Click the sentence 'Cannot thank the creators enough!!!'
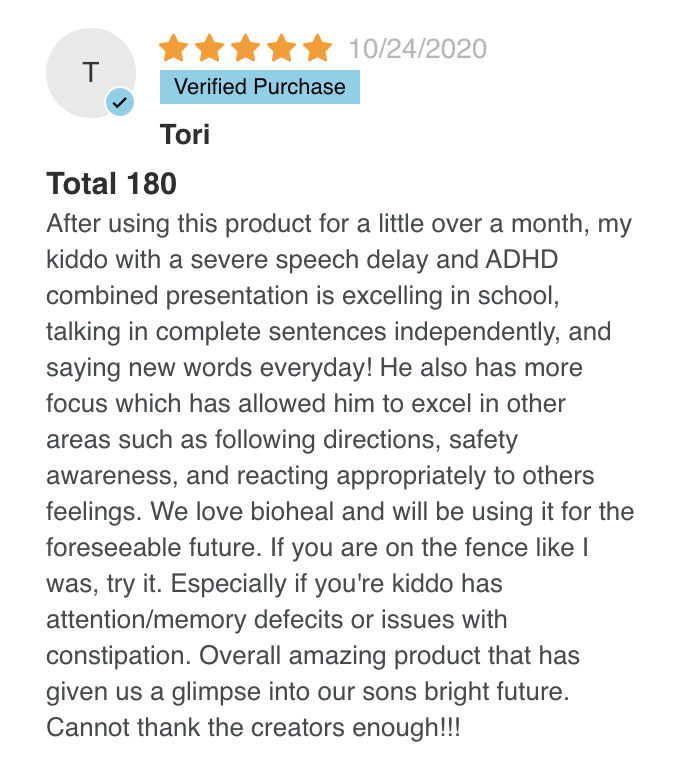This screenshot has height=764, width=684. point(253,727)
